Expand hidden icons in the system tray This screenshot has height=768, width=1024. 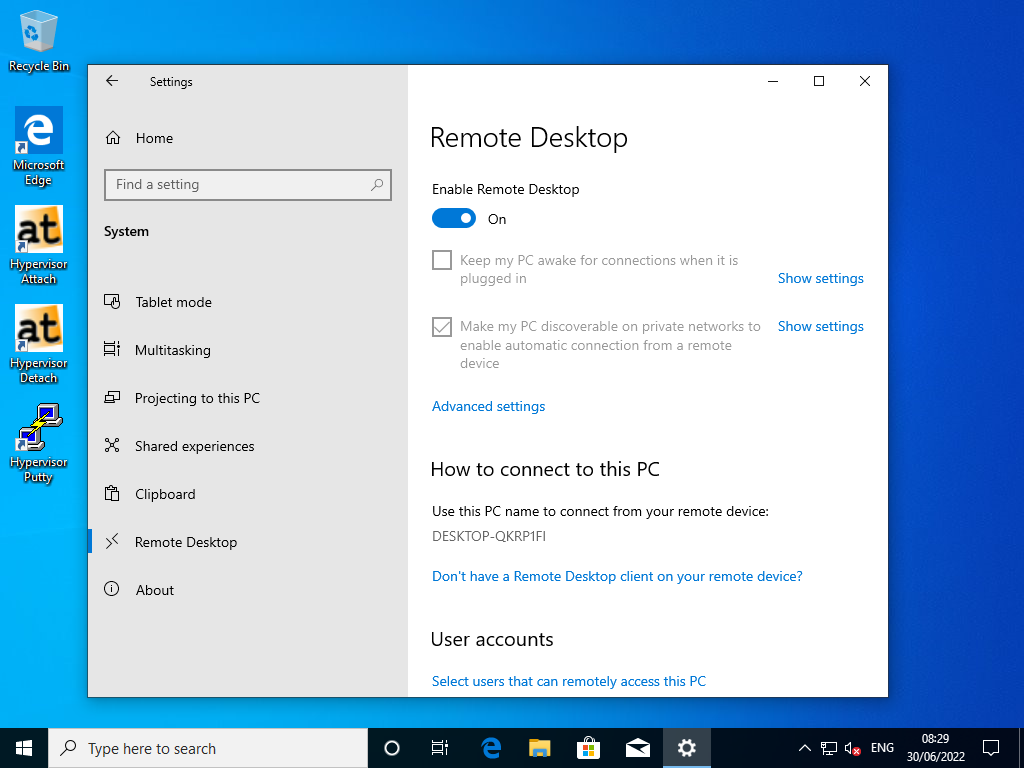(804, 747)
